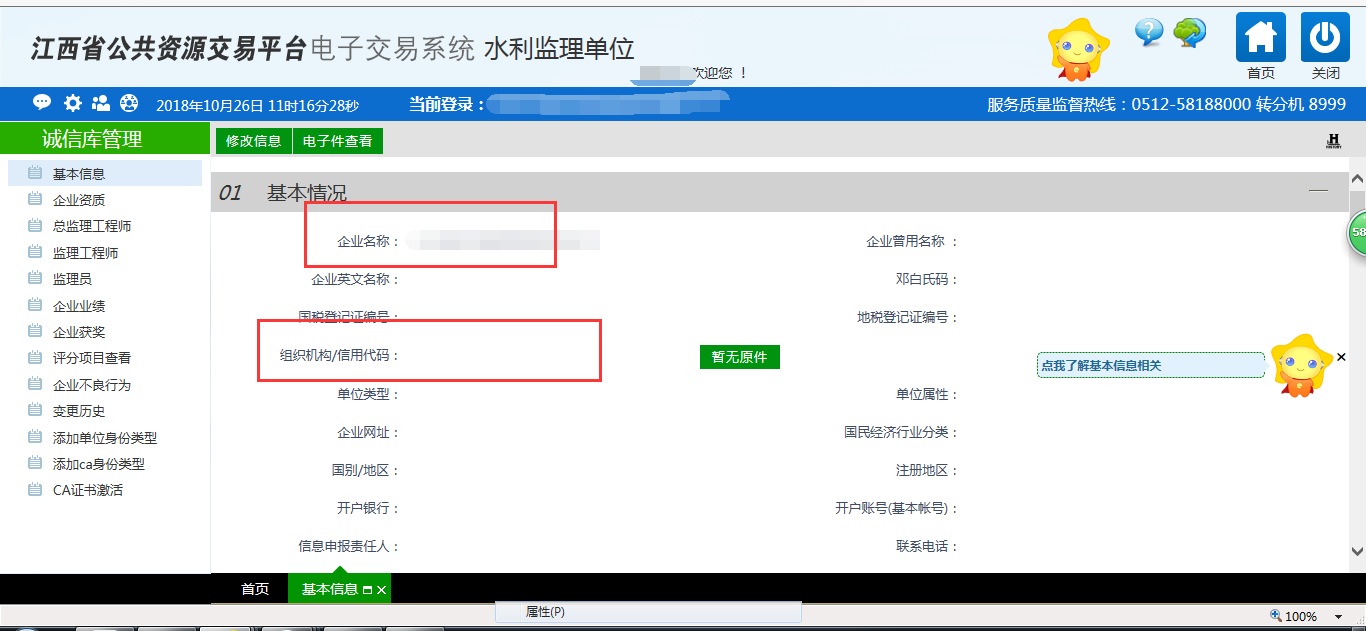1366x631 pixels.
Task: Open settings via the gear icon
Action: (72, 103)
